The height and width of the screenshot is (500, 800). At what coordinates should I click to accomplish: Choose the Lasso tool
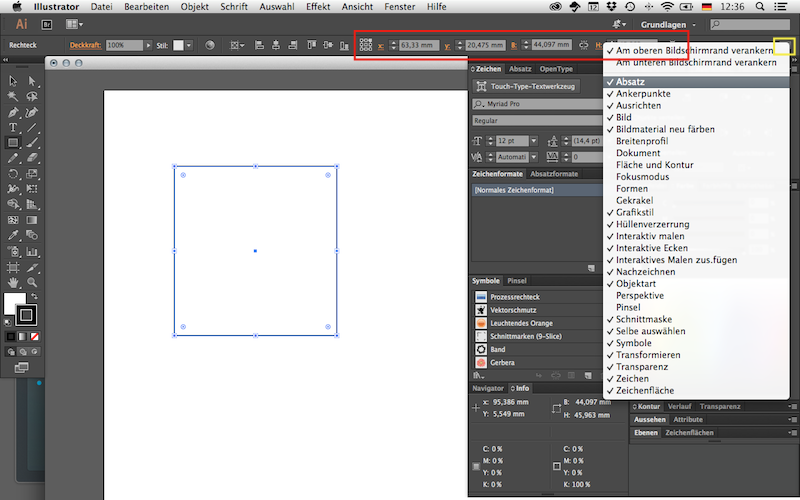[32, 96]
